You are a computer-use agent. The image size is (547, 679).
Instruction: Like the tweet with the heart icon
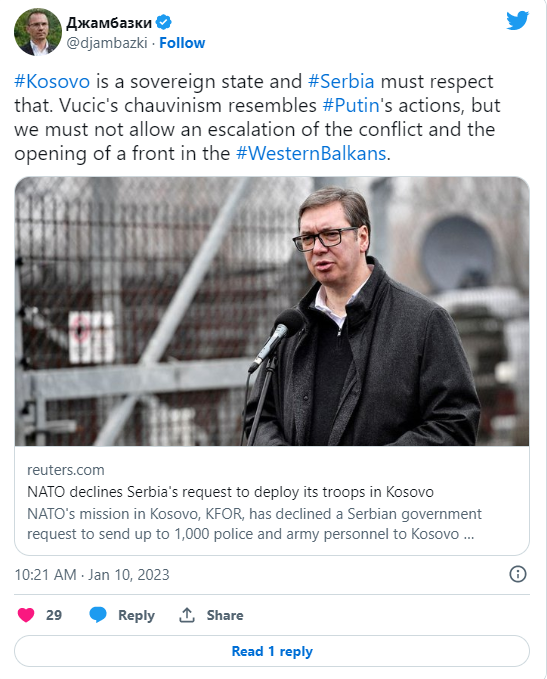(26, 615)
